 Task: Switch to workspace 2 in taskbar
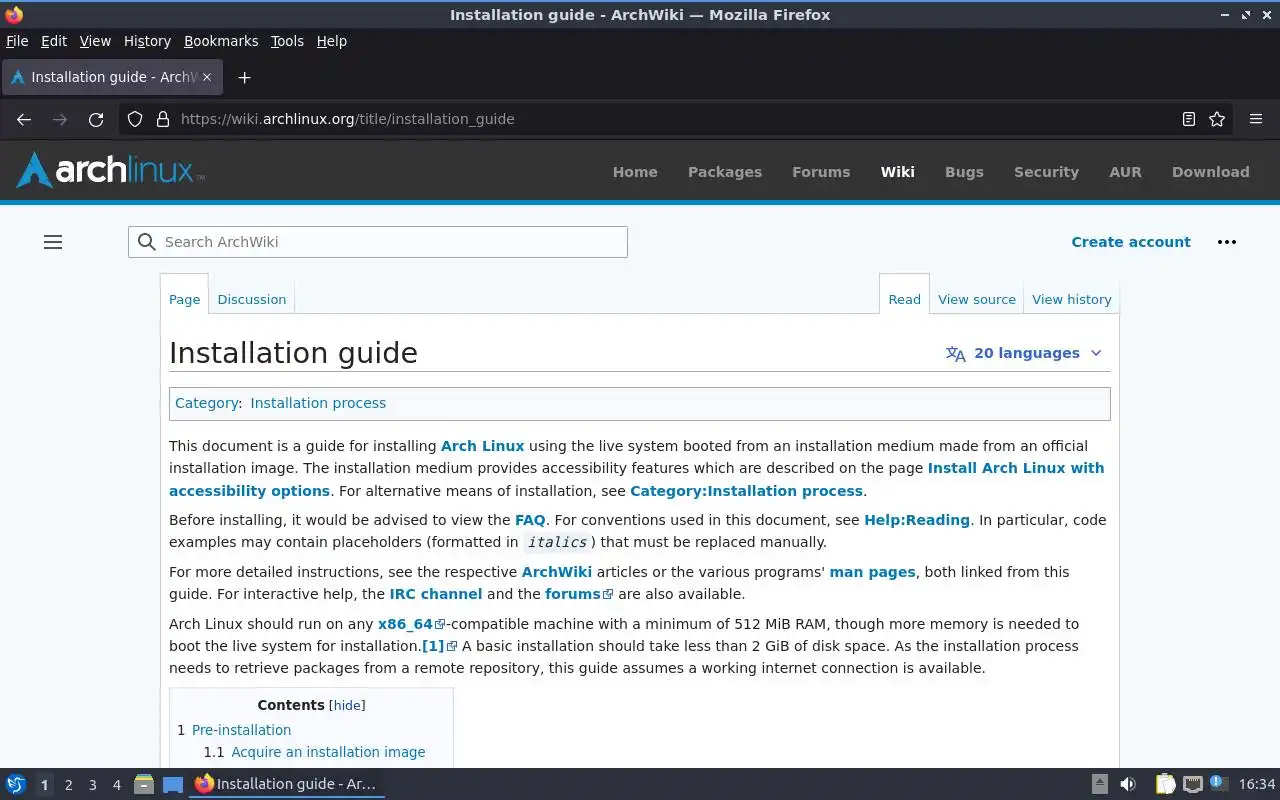[68, 785]
